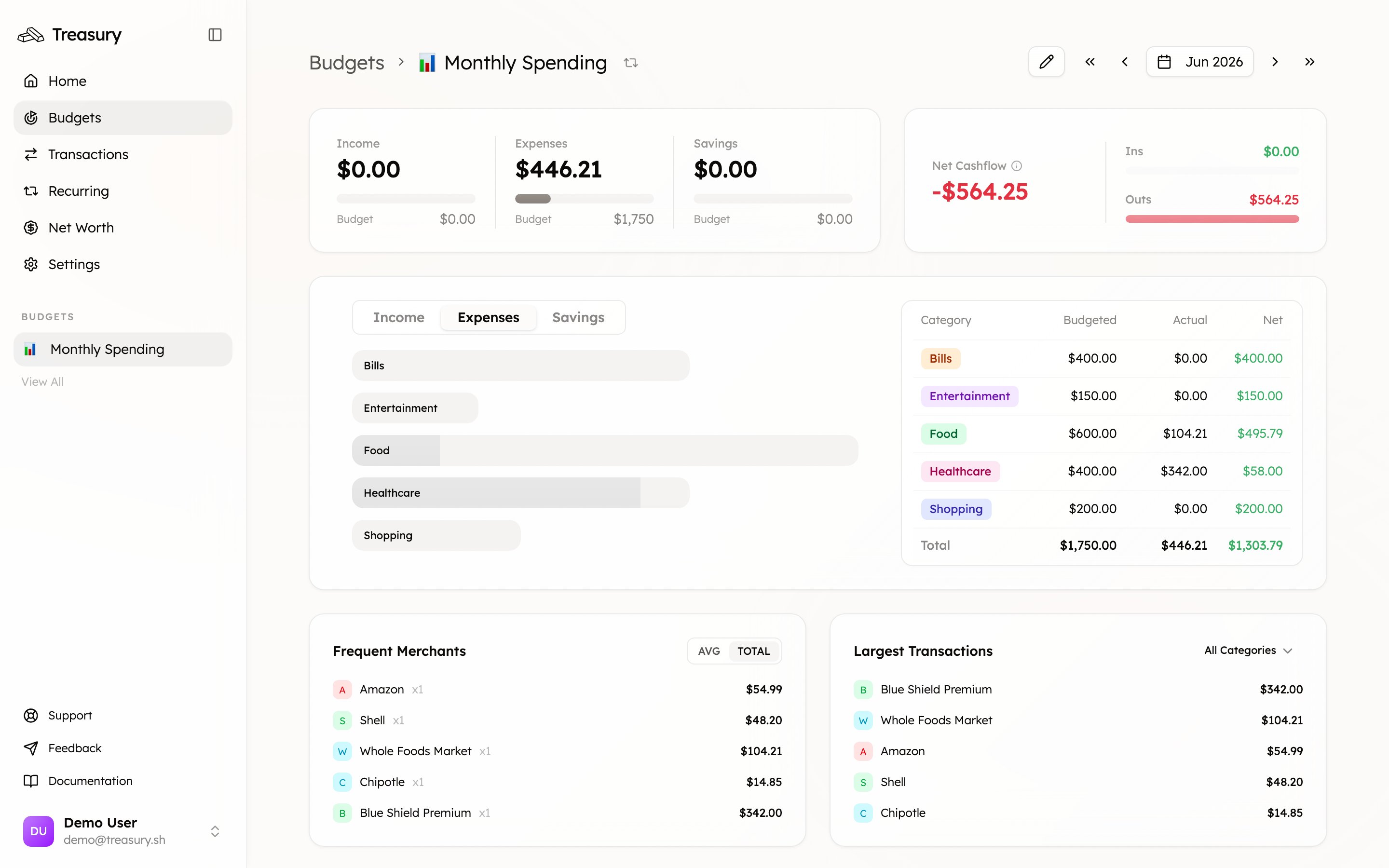Click the $446.21 Expenses summary amount

pos(558,169)
